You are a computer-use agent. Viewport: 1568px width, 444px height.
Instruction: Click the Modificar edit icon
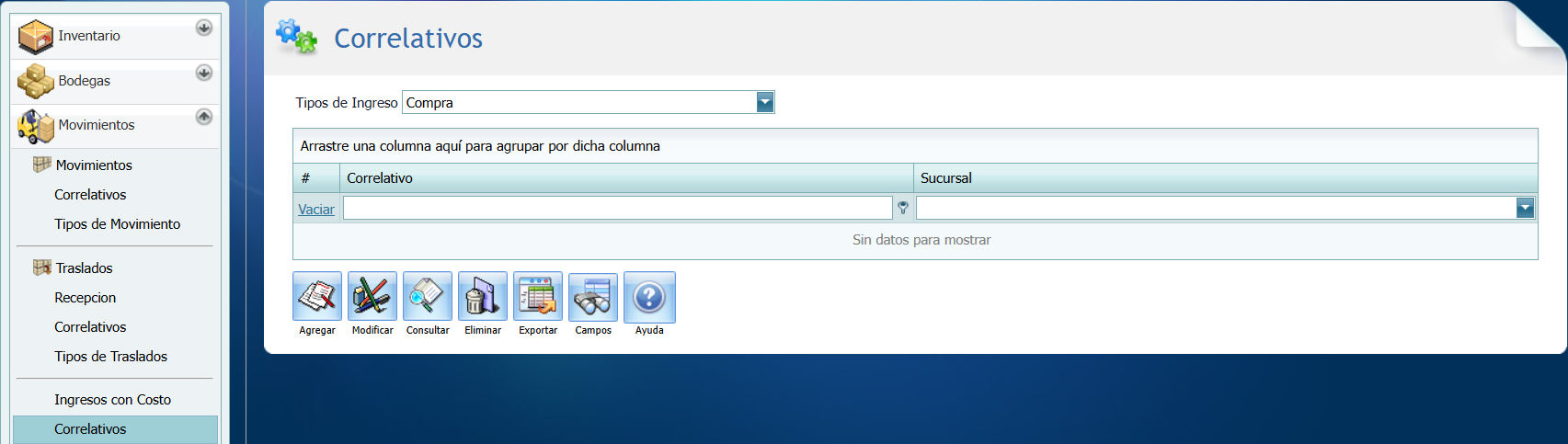tap(372, 297)
